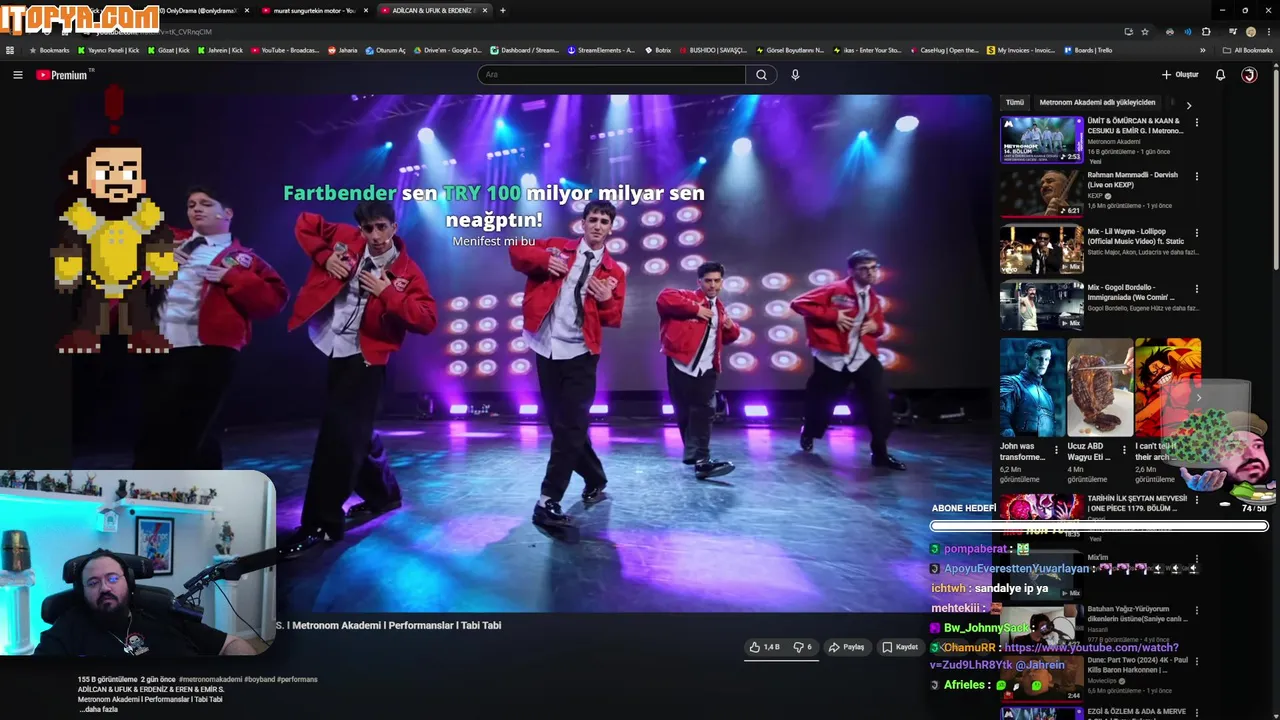
Task: Open a new browser tab
Action: pos(503,10)
